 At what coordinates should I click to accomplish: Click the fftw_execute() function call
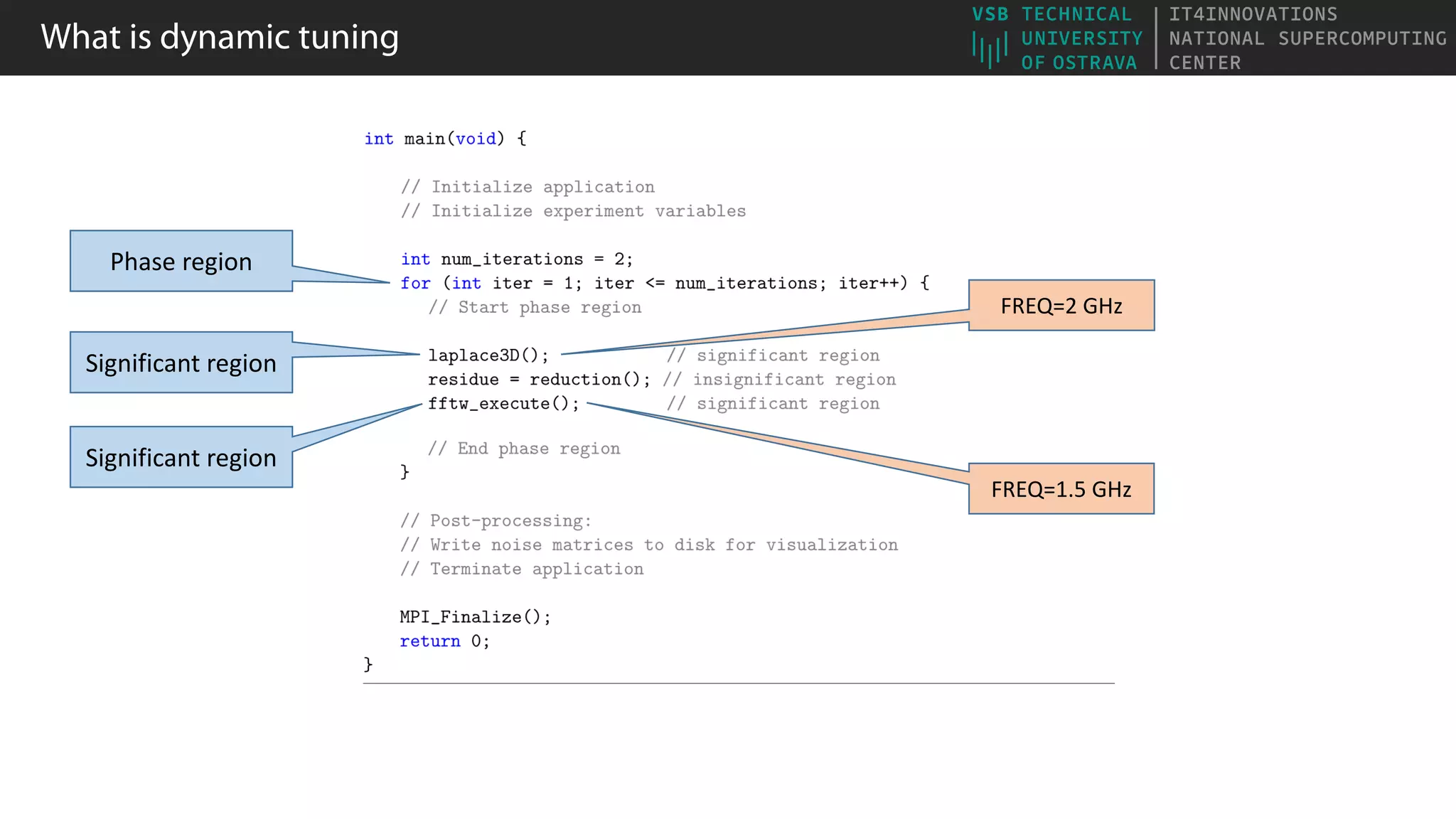(x=503, y=404)
